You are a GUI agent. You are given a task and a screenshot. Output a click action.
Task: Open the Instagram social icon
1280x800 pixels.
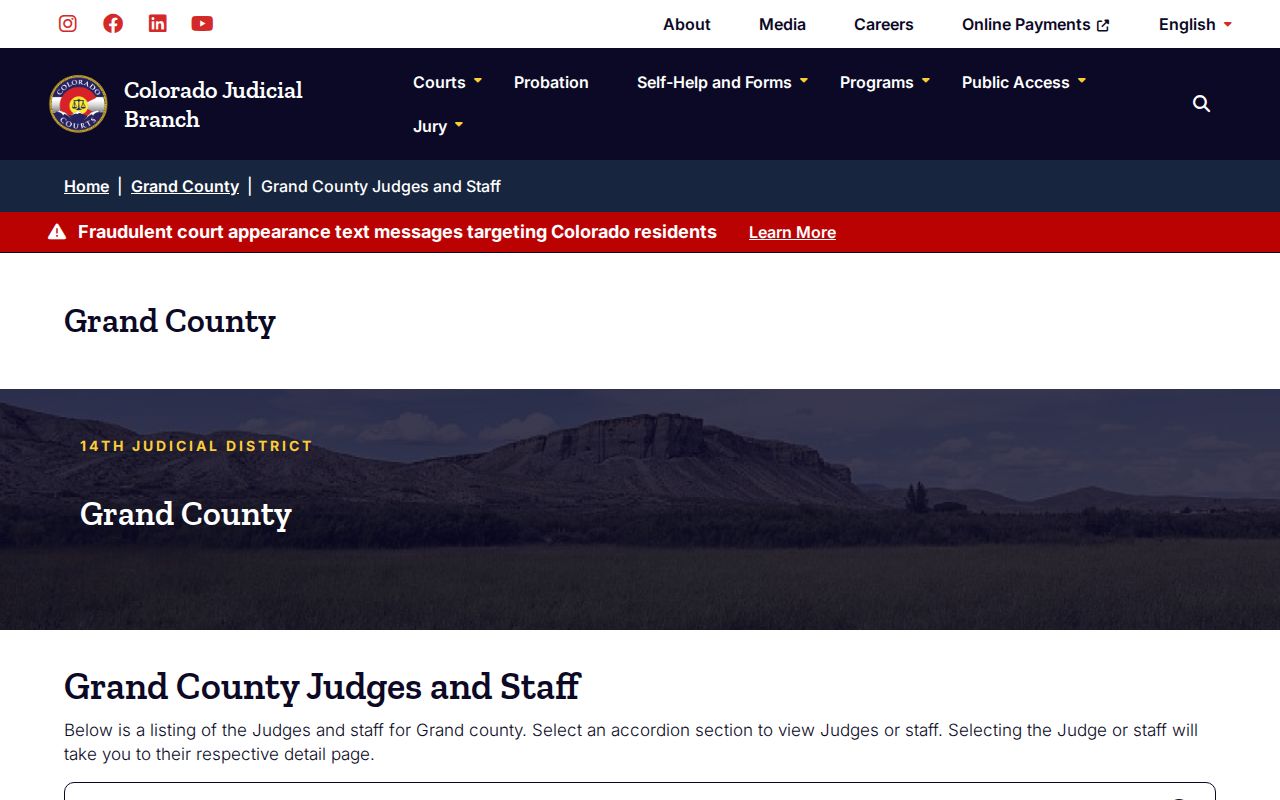pos(68,24)
